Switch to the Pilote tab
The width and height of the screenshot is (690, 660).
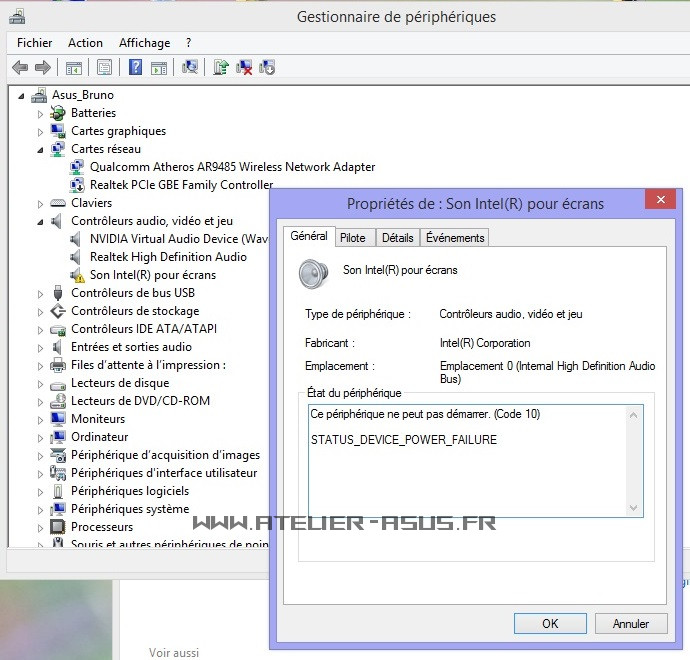tap(352, 237)
